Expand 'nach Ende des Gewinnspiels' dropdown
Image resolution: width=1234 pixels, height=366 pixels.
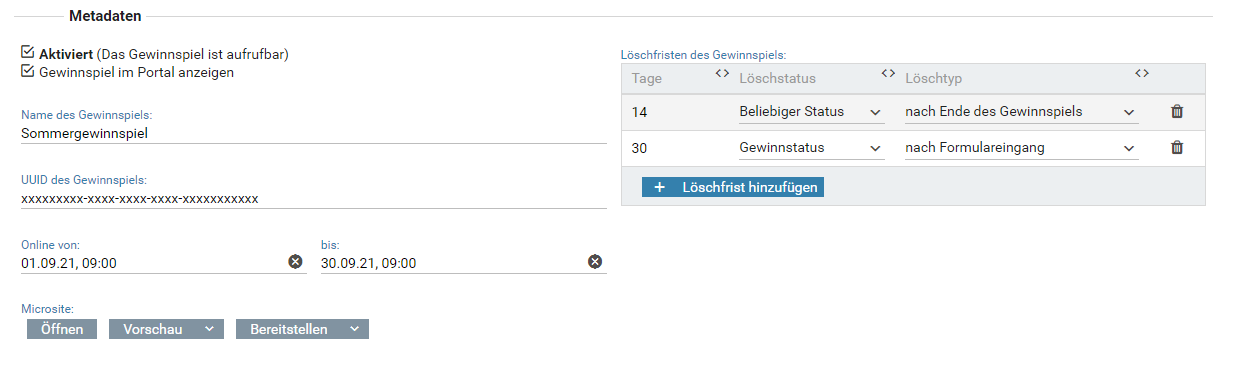pos(1021,111)
